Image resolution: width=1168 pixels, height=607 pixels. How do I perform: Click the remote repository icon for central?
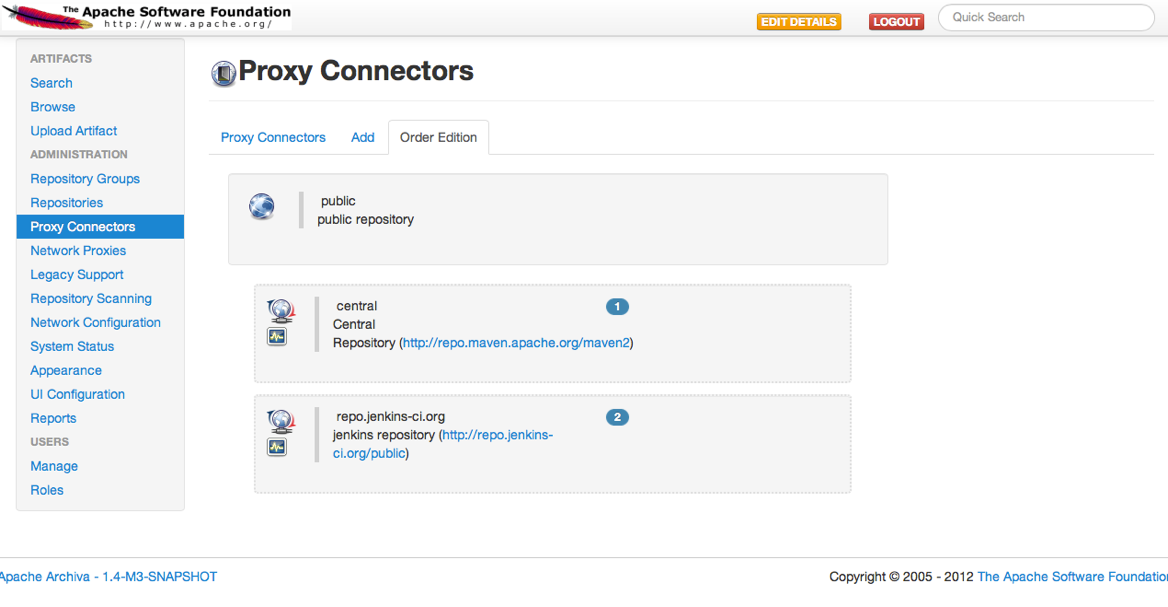click(x=280, y=311)
